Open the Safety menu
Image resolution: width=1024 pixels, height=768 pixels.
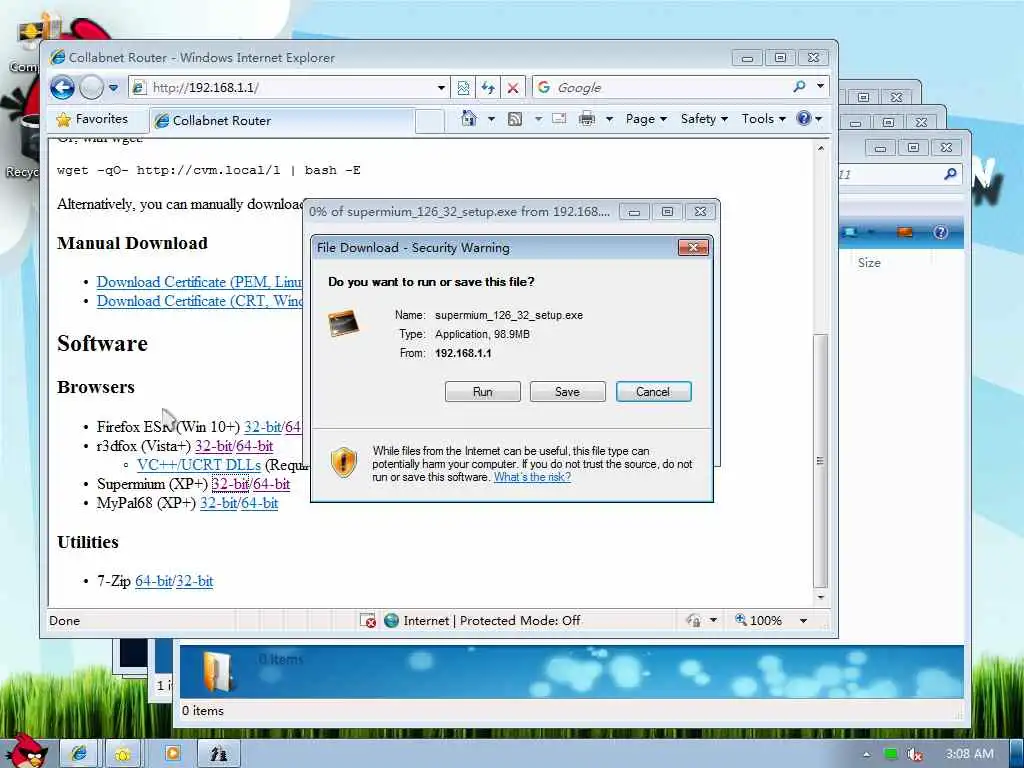coord(704,119)
